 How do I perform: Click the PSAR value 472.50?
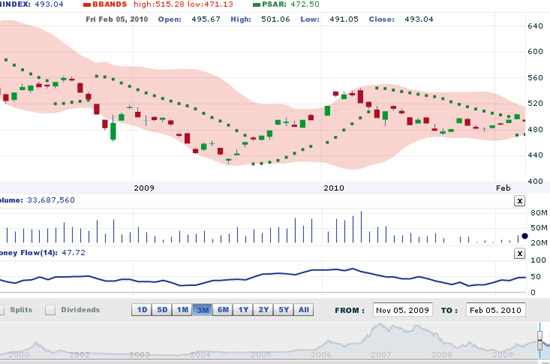point(305,5)
